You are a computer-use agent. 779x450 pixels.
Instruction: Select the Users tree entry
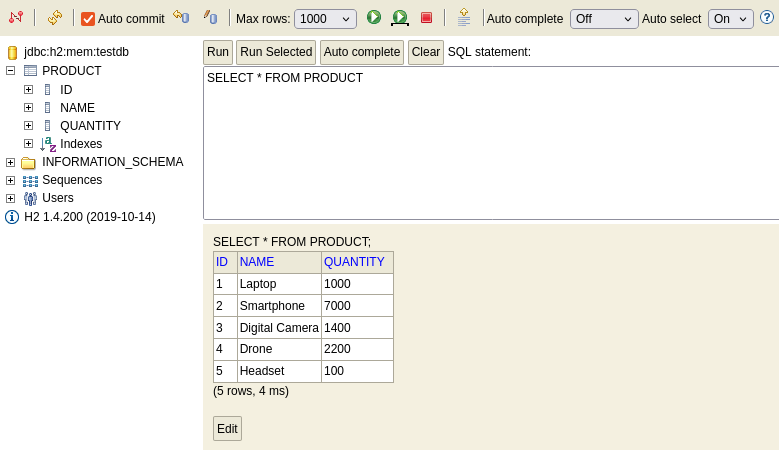pyautogui.click(x=58, y=198)
